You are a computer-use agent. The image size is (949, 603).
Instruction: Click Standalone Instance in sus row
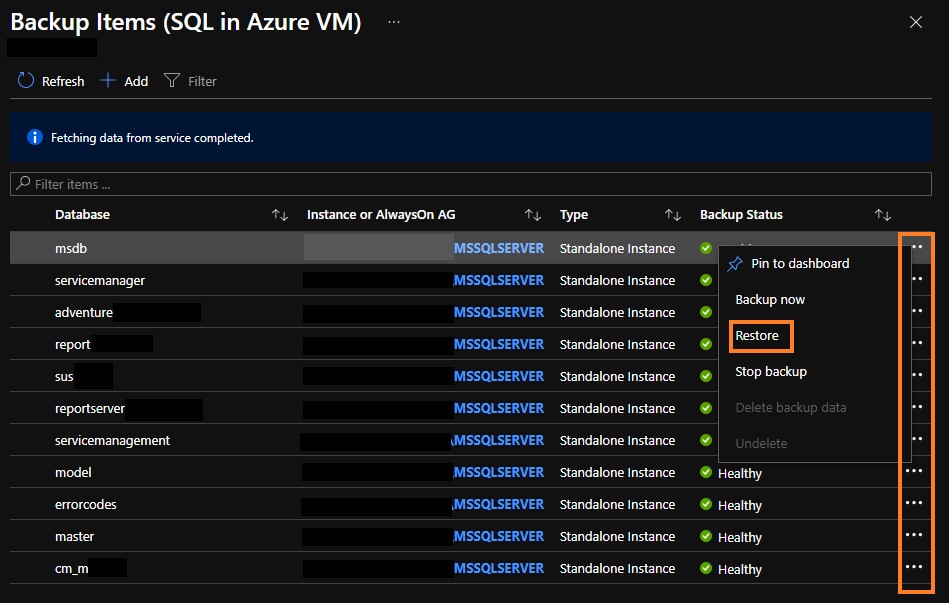(x=617, y=377)
